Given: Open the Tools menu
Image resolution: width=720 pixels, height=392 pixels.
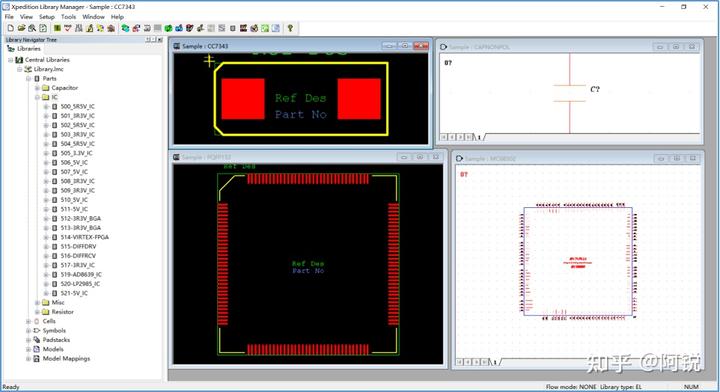Looking at the screenshot, I should (x=68, y=17).
